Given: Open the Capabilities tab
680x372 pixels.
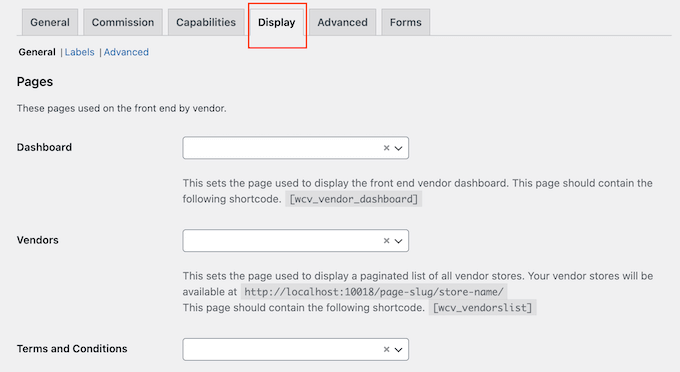Looking at the screenshot, I should point(206,22).
